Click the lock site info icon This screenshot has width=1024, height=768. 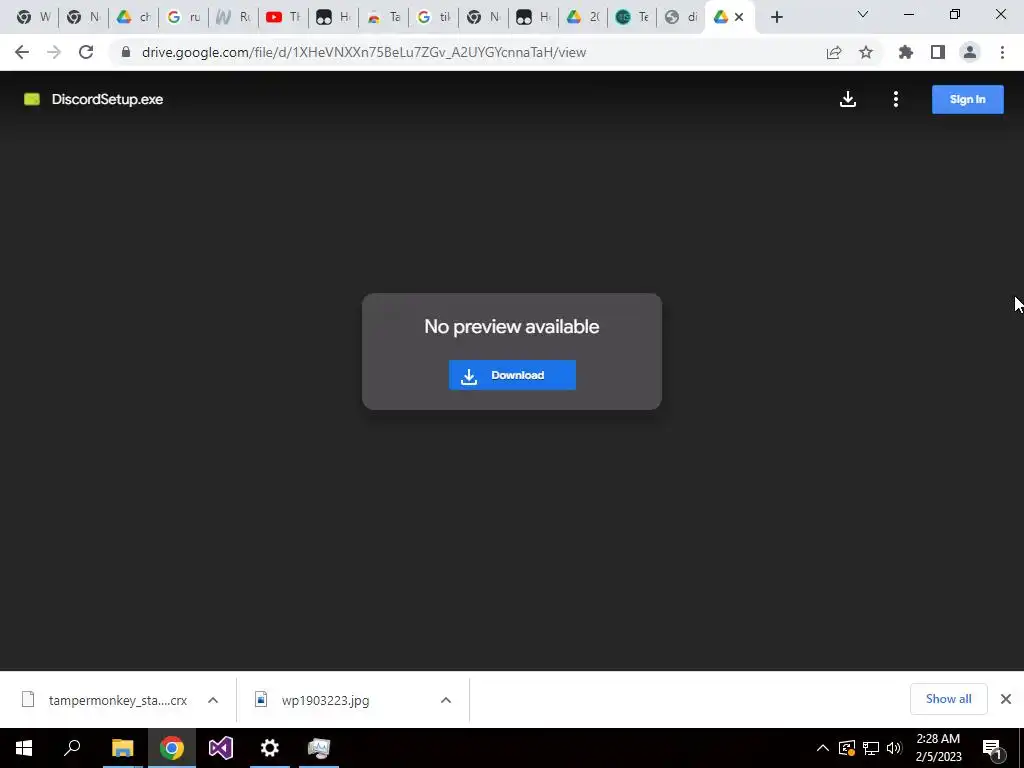coord(126,52)
